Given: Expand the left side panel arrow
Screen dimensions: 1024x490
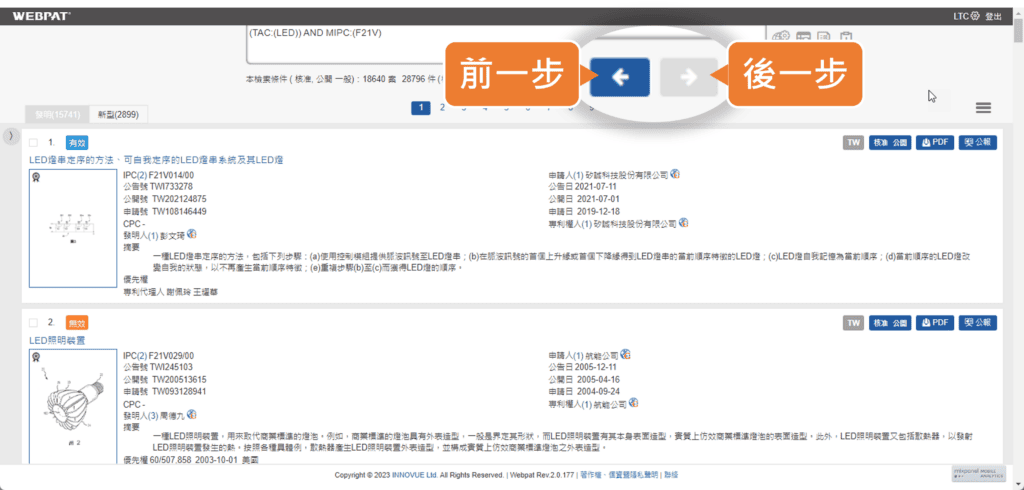Looking at the screenshot, I should 9,136.
